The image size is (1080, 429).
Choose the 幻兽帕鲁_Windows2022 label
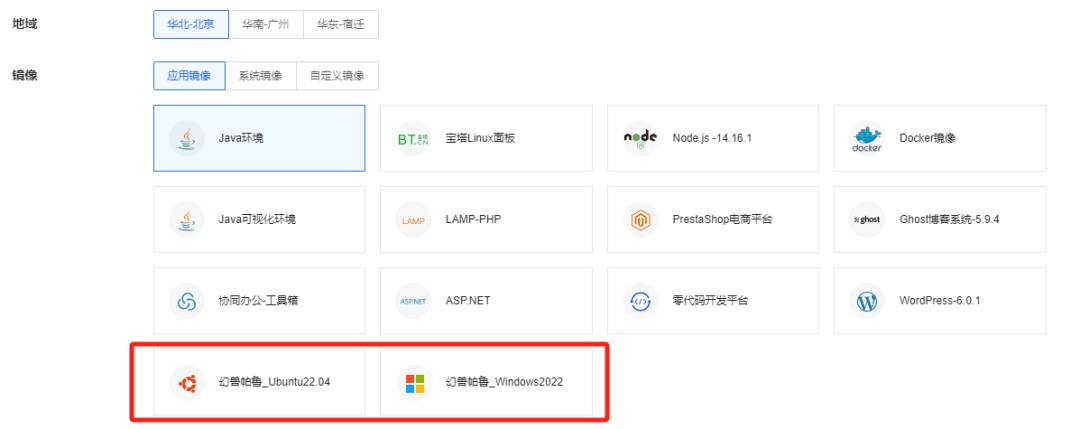pos(504,382)
